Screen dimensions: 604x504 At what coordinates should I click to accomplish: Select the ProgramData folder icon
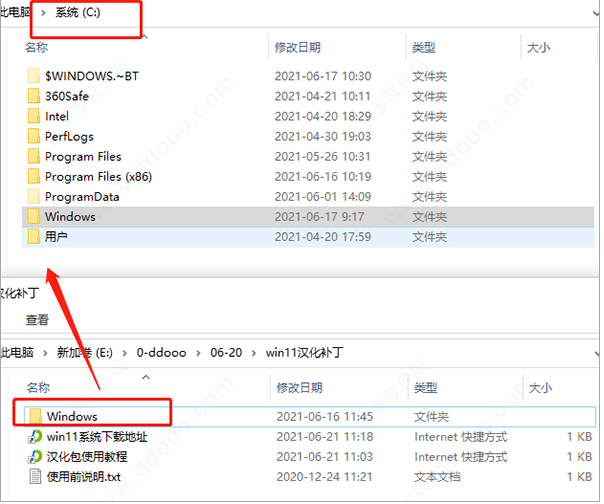pyautogui.click(x=34, y=196)
